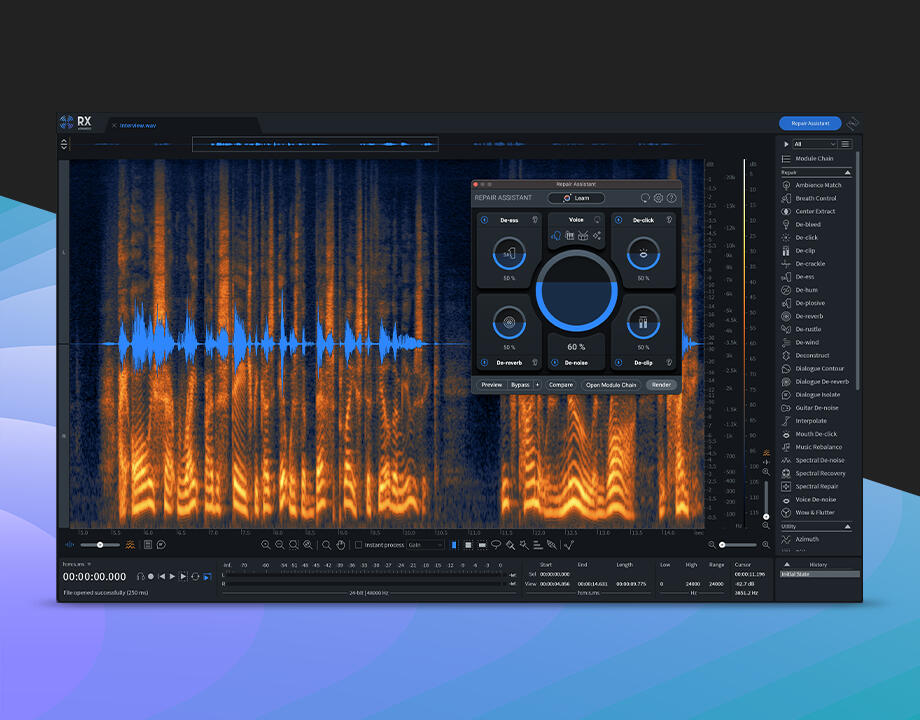The image size is (920, 720).
Task: Click the Voice De-noise module icon
Action: point(787,499)
